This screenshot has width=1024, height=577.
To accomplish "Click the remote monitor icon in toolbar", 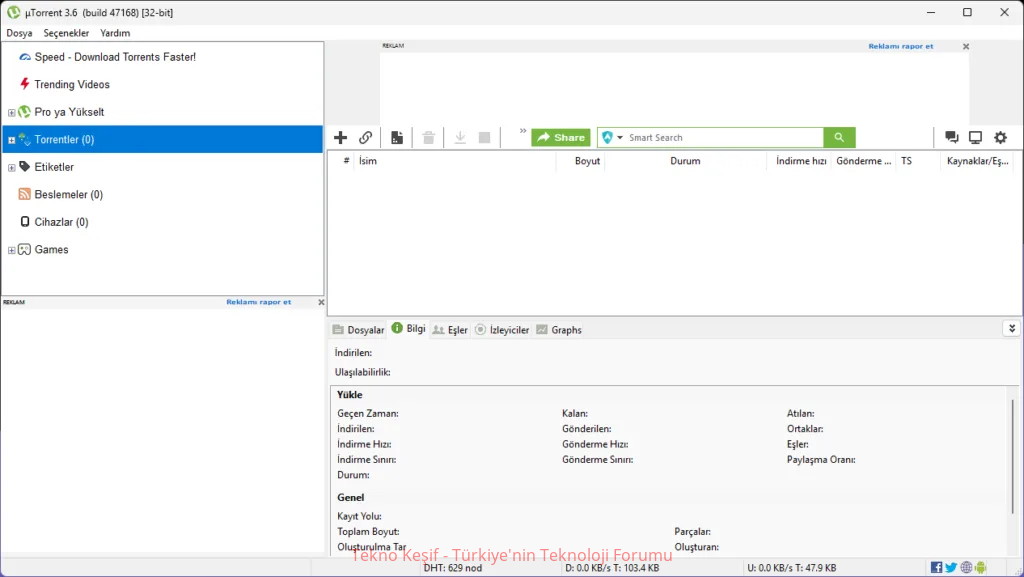I will pyautogui.click(x=975, y=138).
